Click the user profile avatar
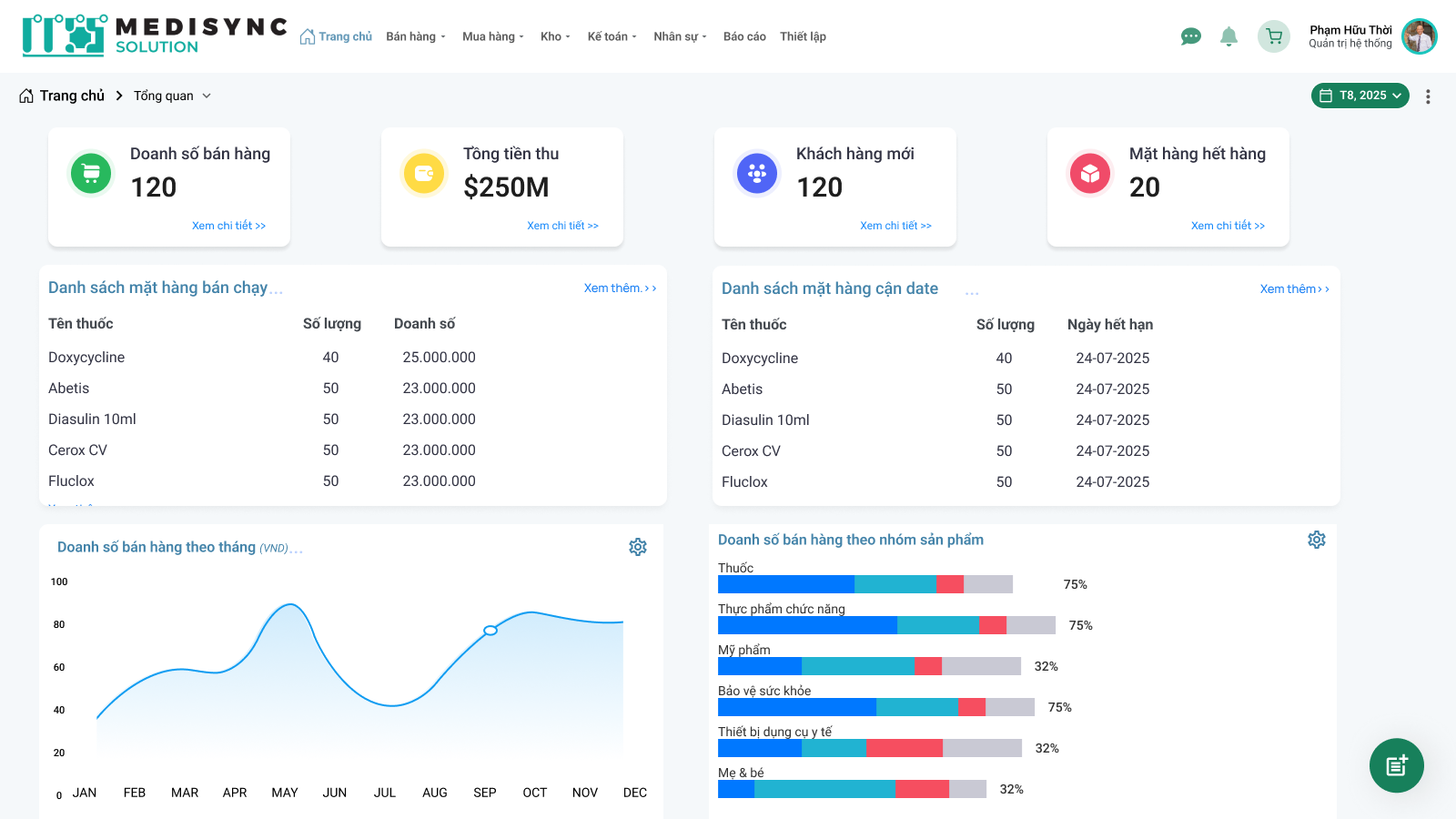 pos(1419,36)
